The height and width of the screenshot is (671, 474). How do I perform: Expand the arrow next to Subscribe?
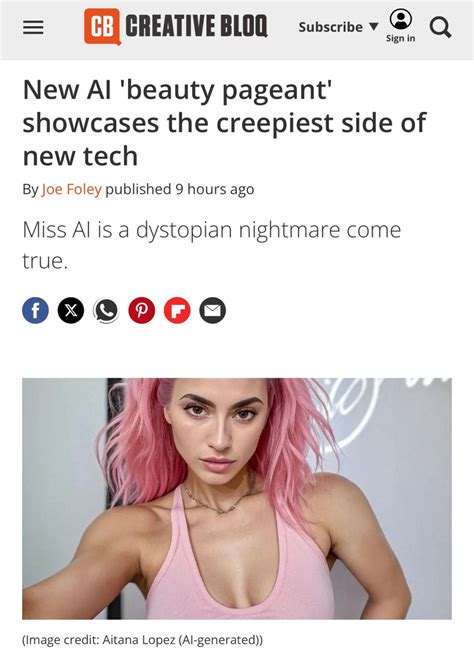(373, 27)
